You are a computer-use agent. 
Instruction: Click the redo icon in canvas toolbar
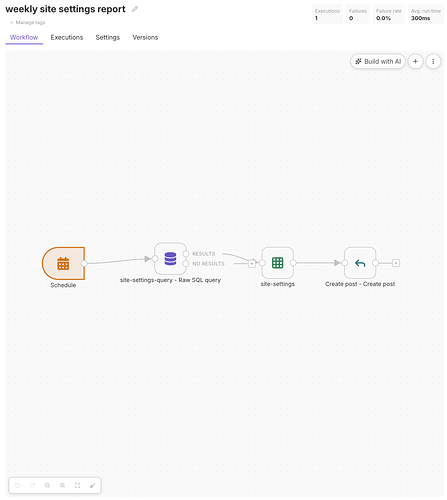coord(33,485)
